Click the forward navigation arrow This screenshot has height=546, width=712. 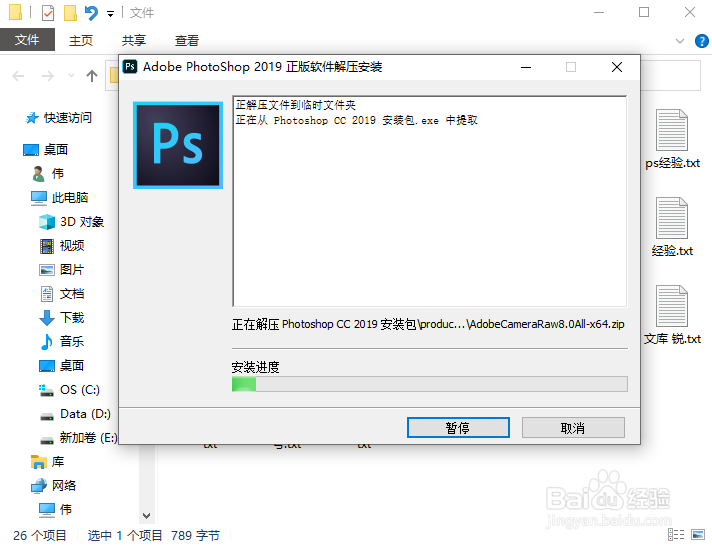[x=48, y=76]
